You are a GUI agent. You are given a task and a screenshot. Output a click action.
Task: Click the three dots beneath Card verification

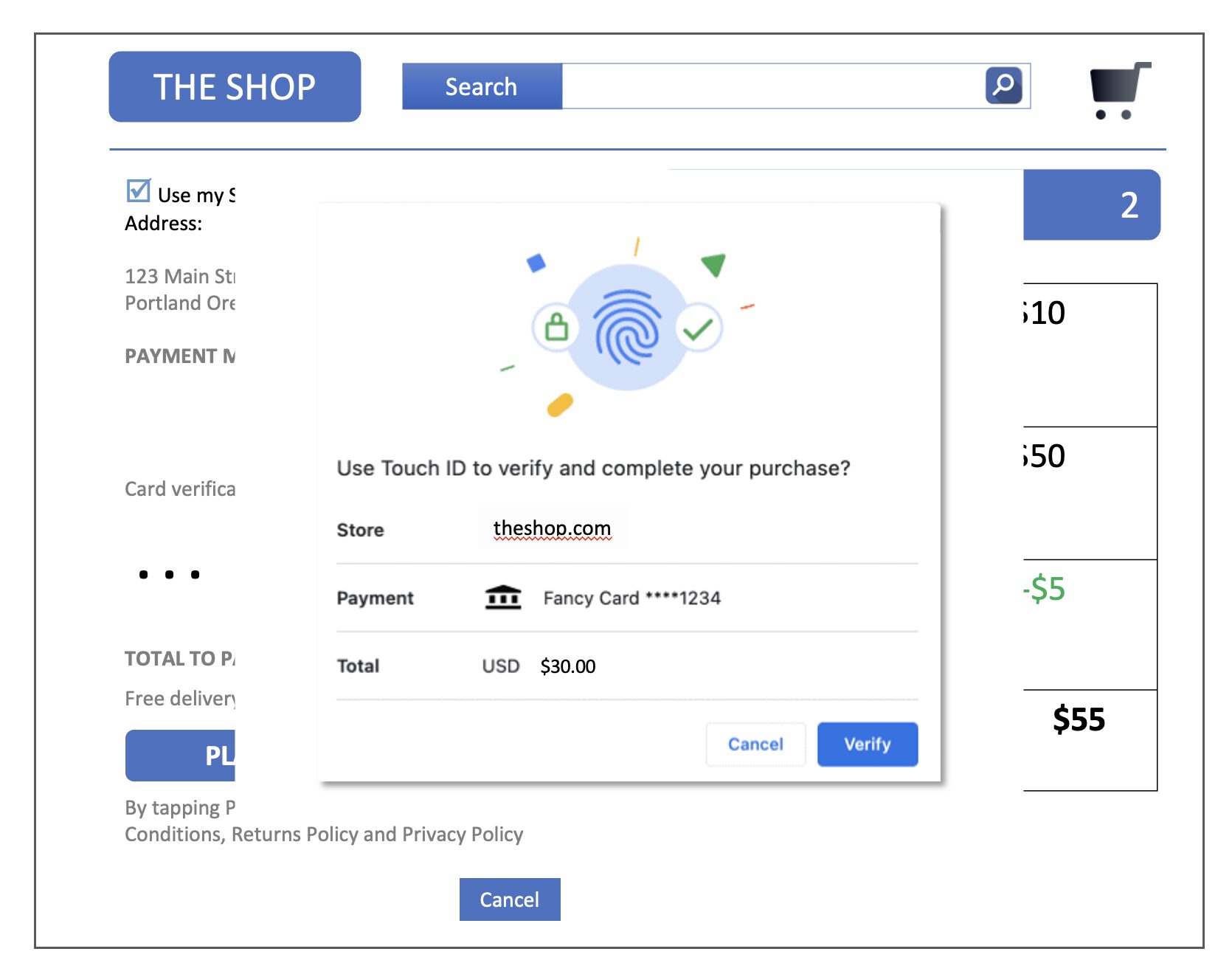click(x=170, y=574)
